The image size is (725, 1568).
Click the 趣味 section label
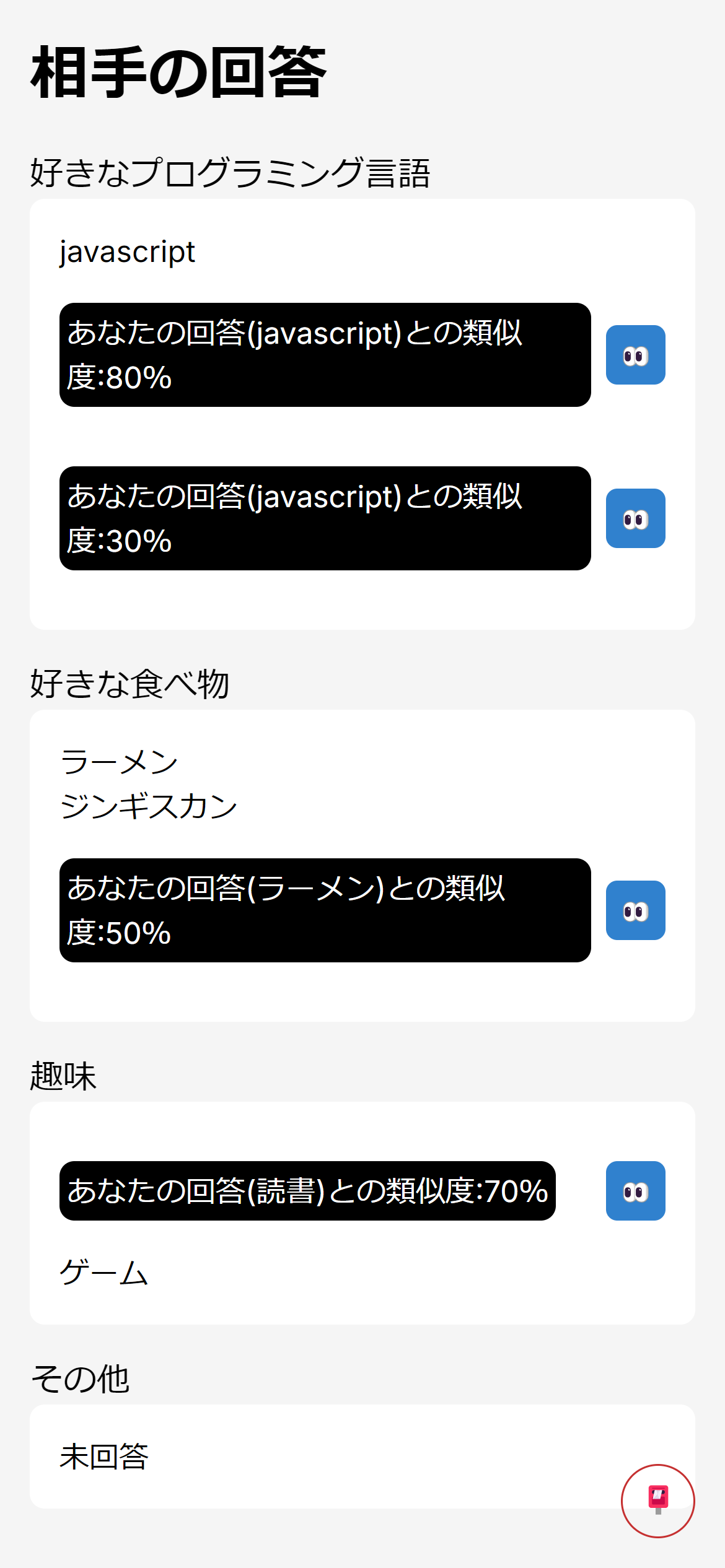pyautogui.click(x=63, y=1076)
